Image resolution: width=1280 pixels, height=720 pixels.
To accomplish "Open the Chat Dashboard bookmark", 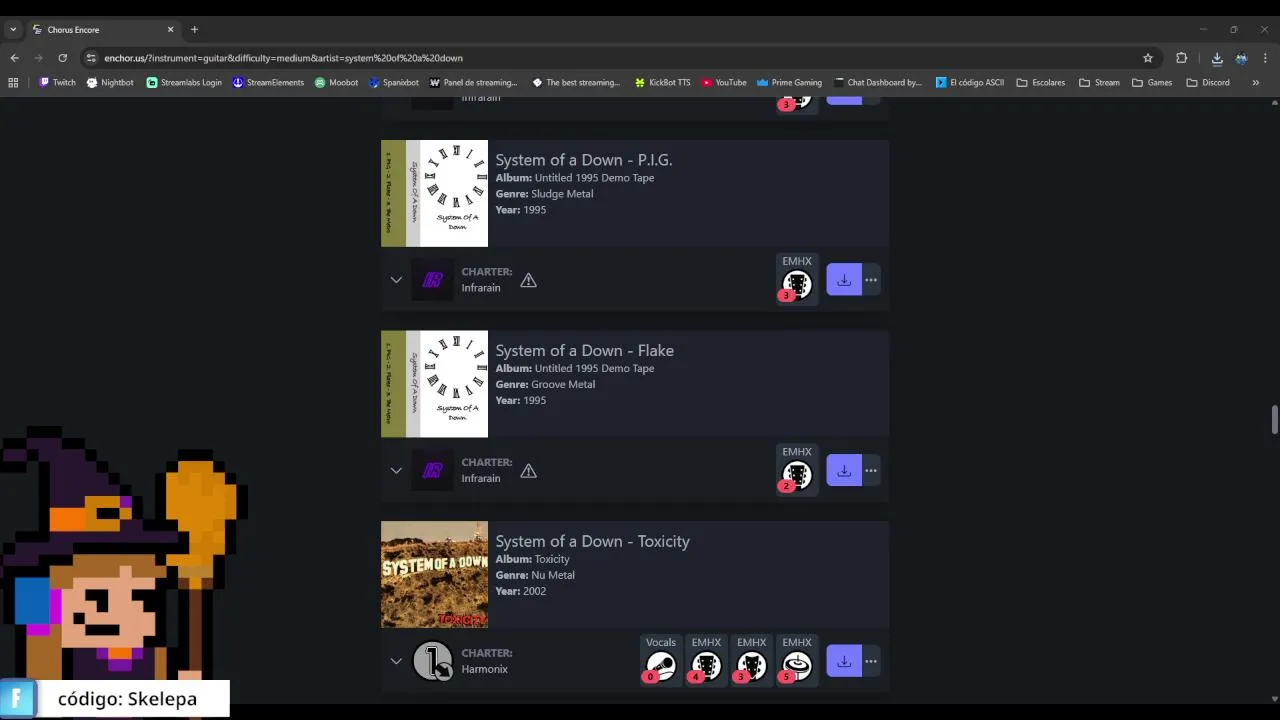I will coord(877,83).
